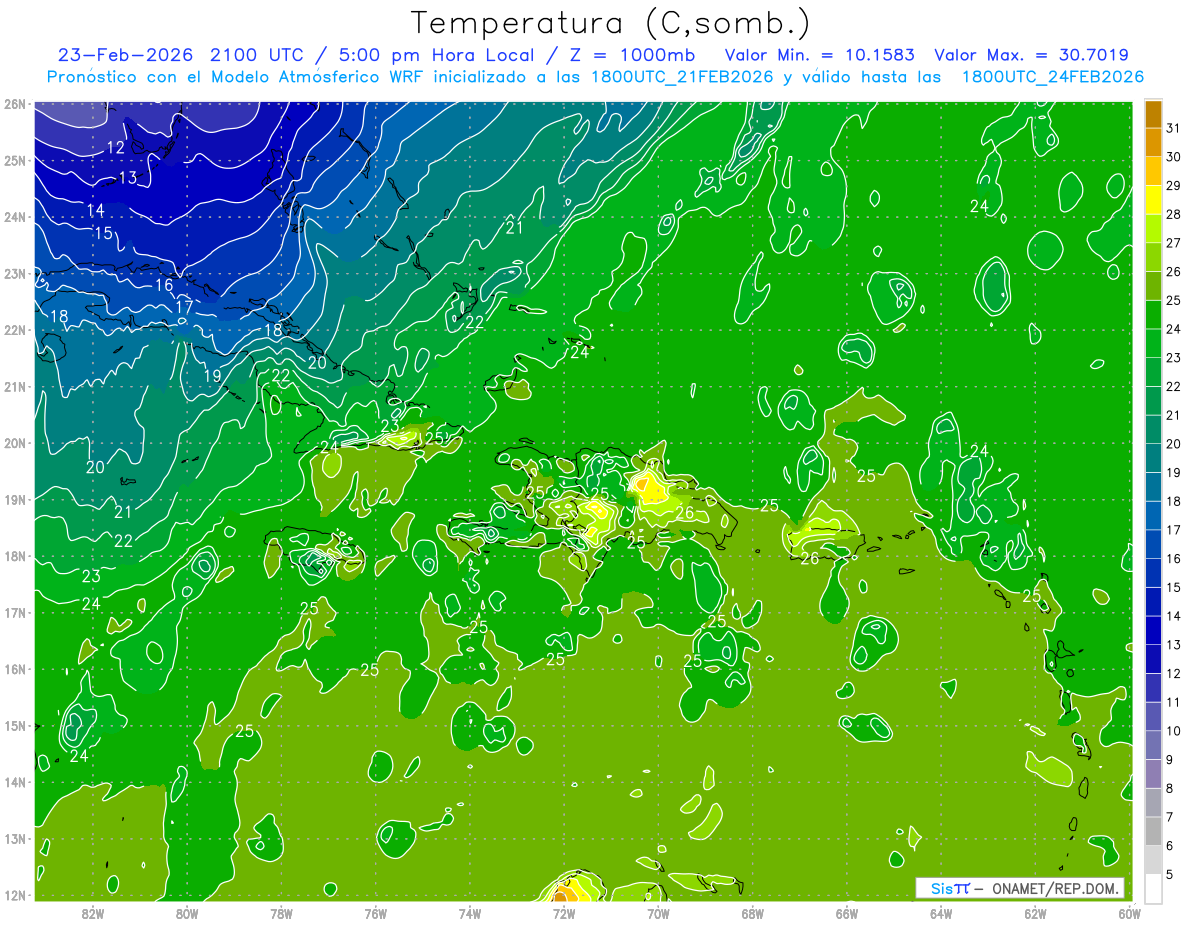The height and width of the screenshot is (927, 1200).
Task: Click the "64W" longitude axis label
Action: (x=940, y=913)
